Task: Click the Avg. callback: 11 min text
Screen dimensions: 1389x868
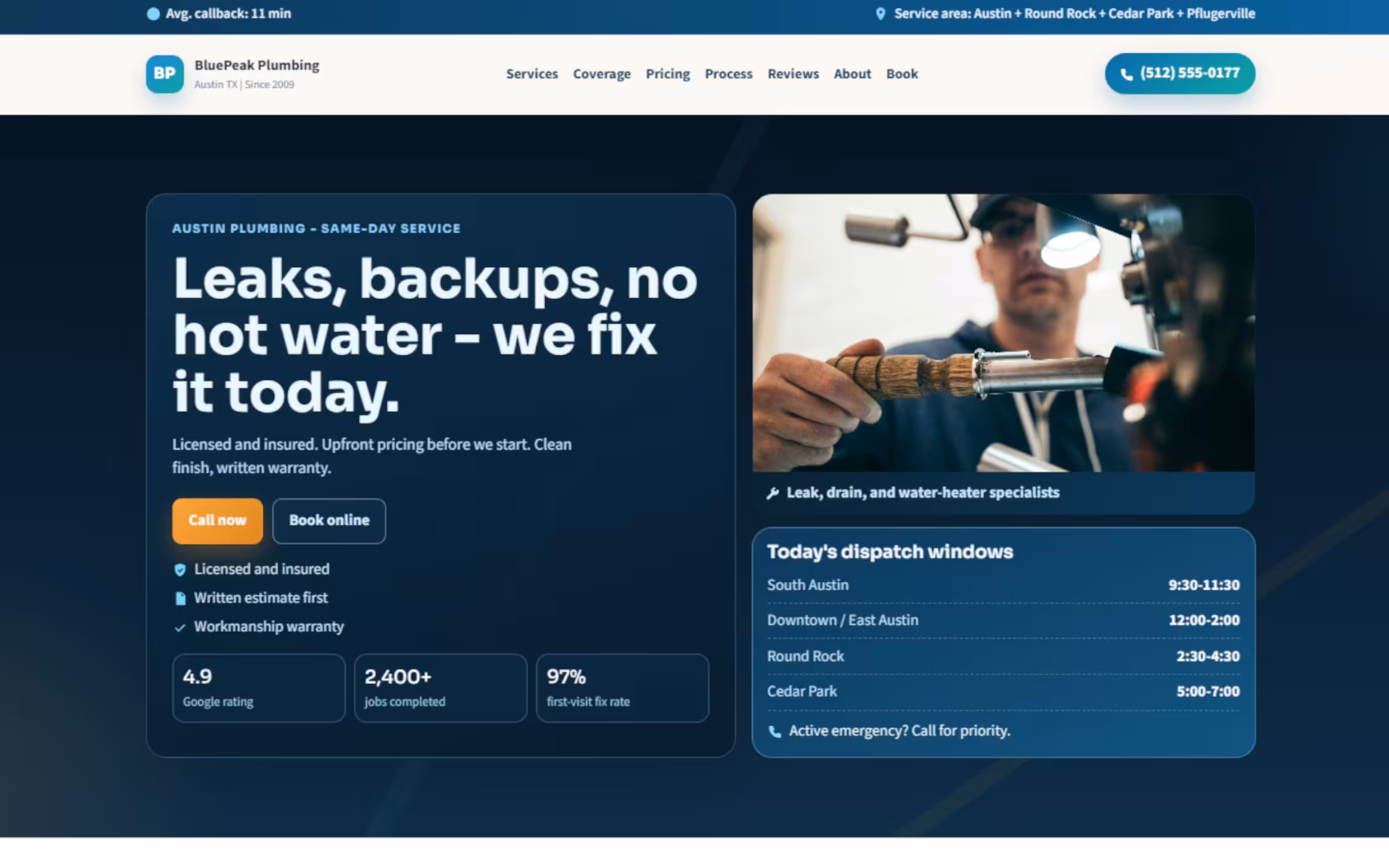Action: (x=228, y=14)
